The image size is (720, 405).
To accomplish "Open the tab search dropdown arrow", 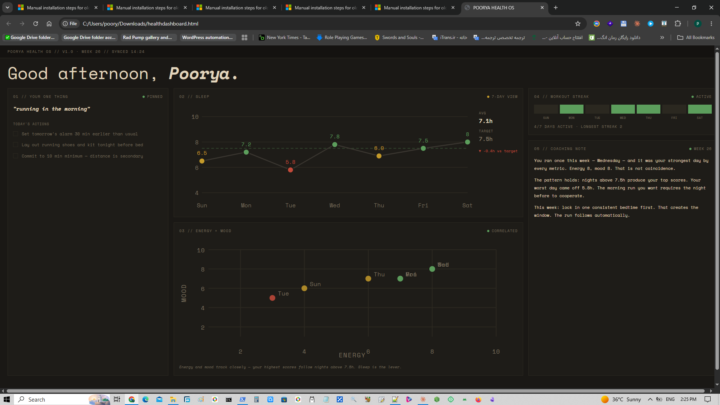I will point(7,8).
